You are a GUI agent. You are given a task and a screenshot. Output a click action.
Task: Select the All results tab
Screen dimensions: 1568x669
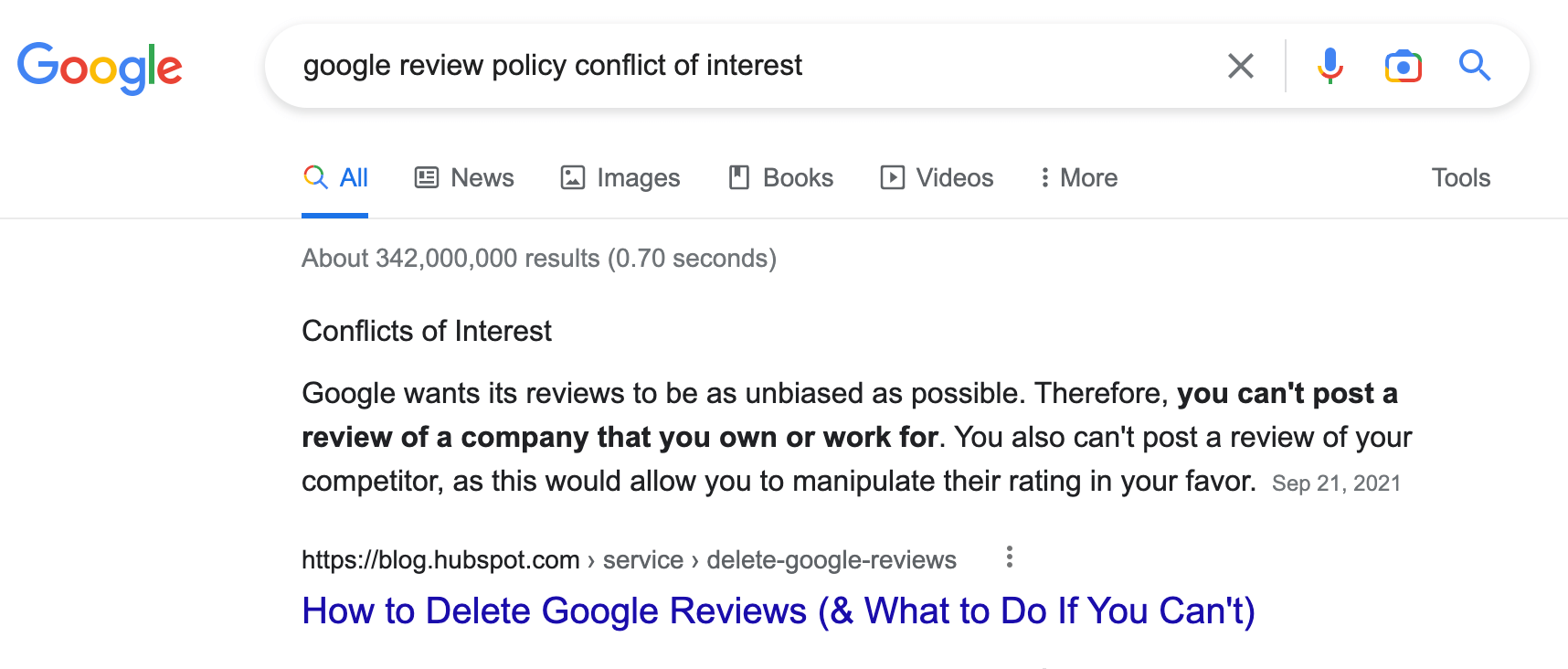tap(335, 177)
